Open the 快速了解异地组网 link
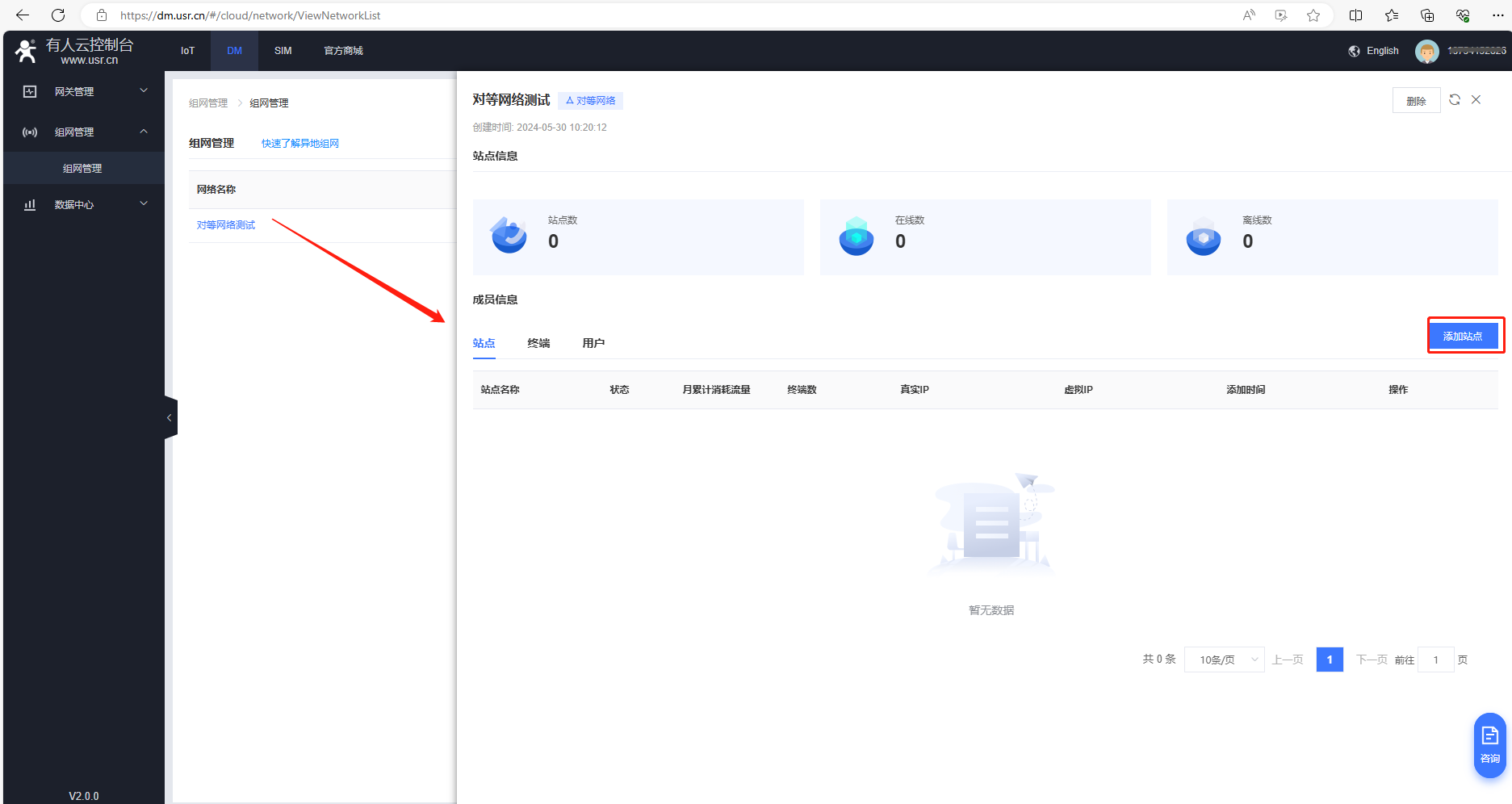The width and height of the screenshot is (1512, 804). (299, 144)
